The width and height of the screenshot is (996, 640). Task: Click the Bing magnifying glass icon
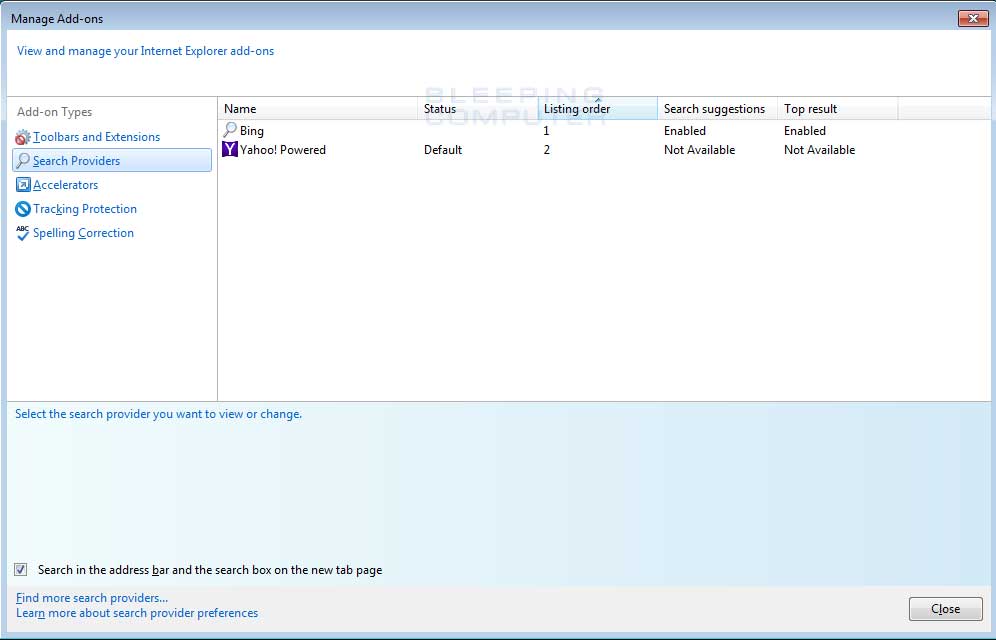coord(230,130)
